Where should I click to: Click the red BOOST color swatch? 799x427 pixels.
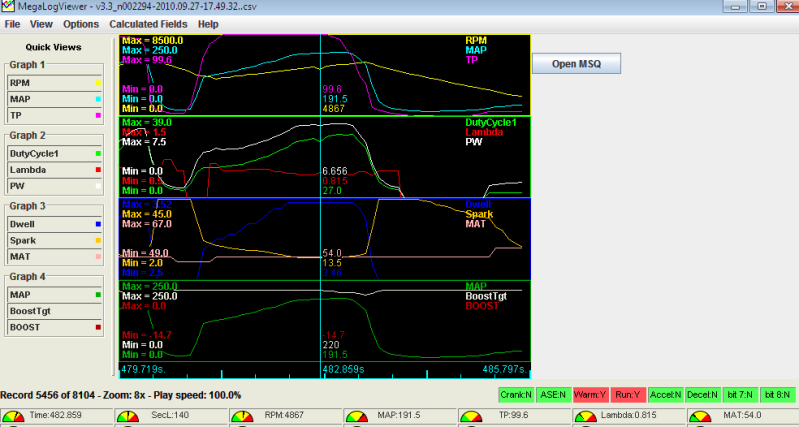[x=97, y=327]
